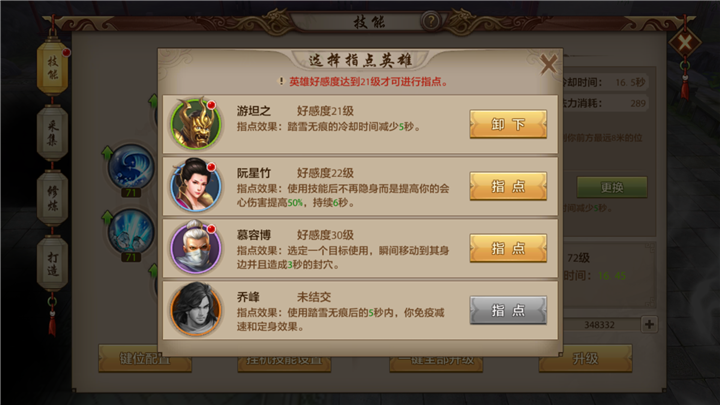Select 乔峰's greyed-out portrait
Image resolution: width=720 pixels, height=405 pixels.
click(196, 309)
